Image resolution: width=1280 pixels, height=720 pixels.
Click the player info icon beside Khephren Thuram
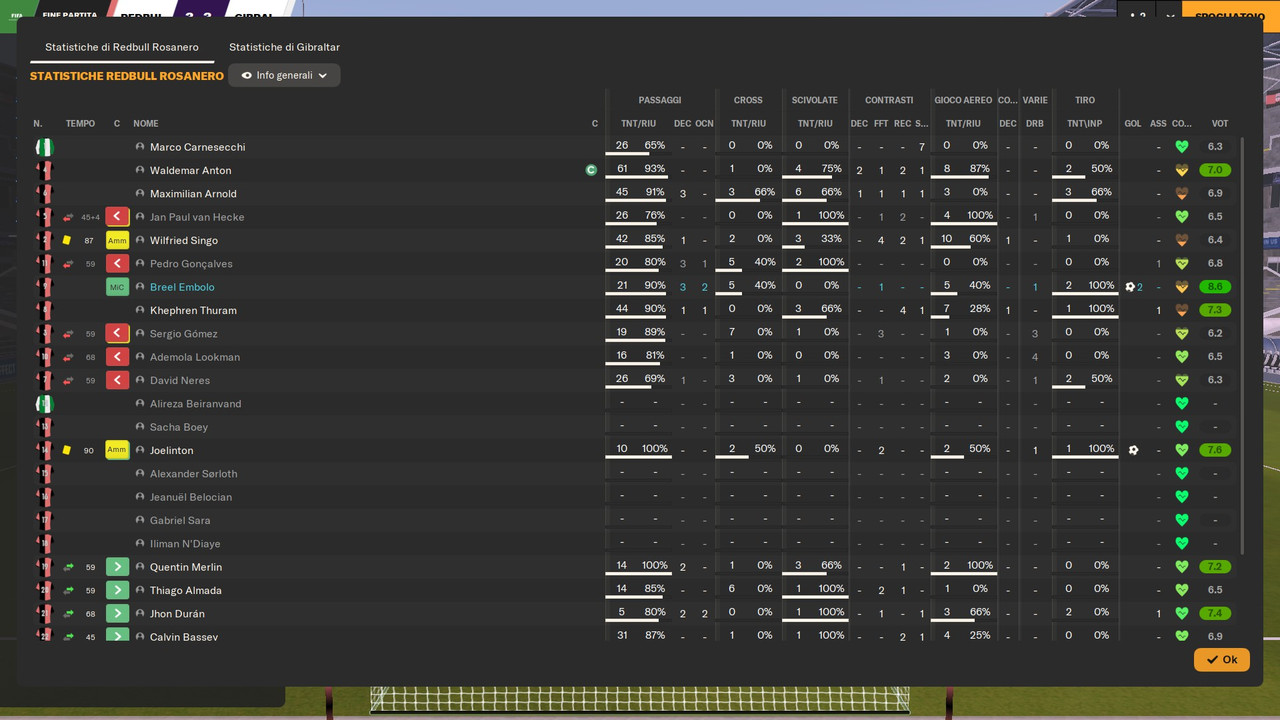coord(140,310)
